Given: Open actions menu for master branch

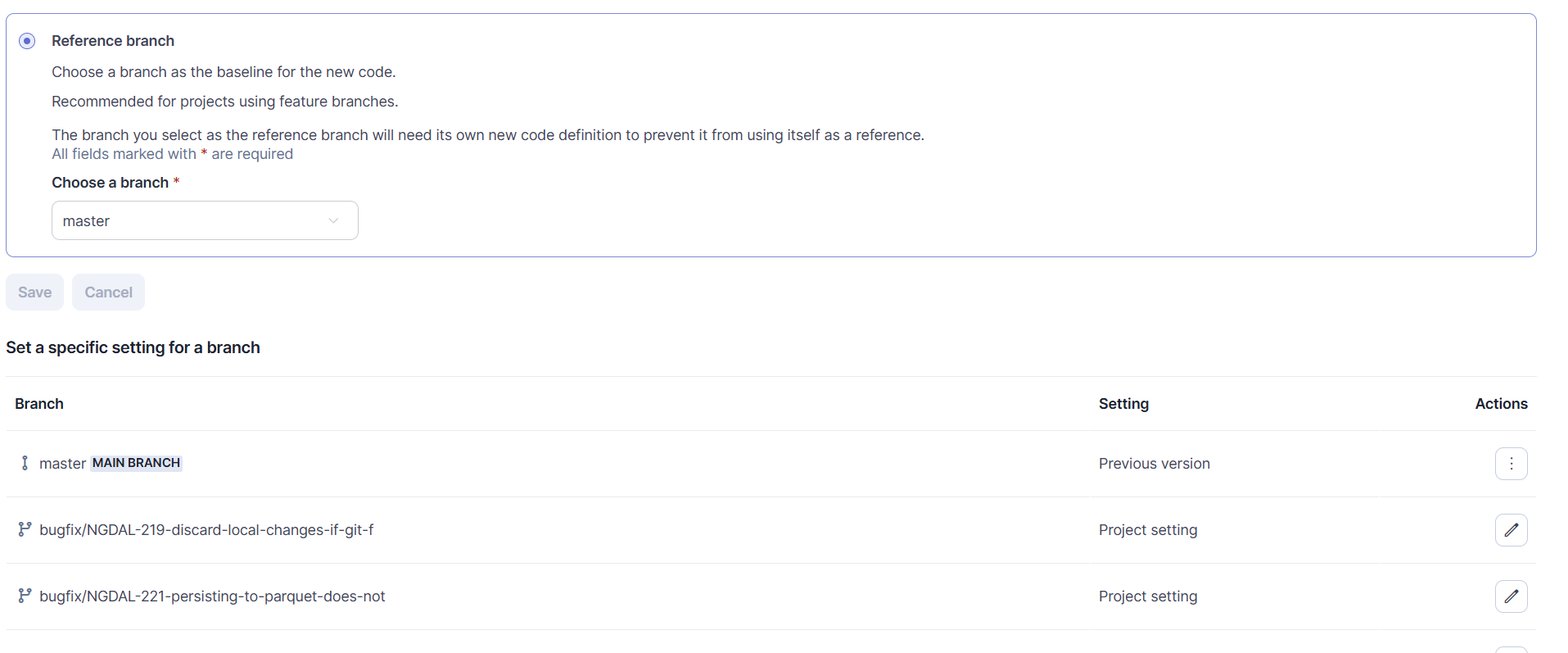Looking at the screenshot, I should tap(1511, 464).
